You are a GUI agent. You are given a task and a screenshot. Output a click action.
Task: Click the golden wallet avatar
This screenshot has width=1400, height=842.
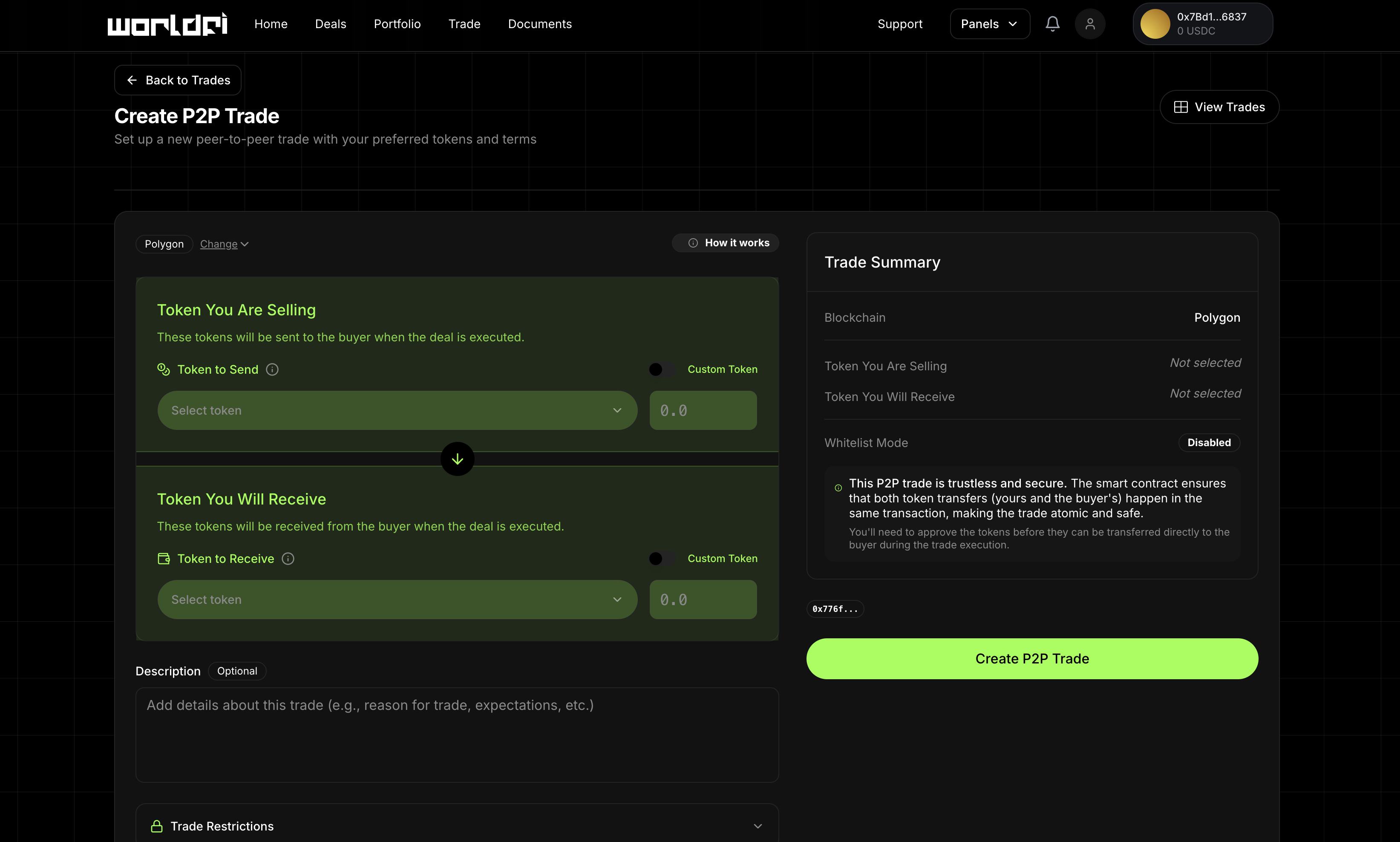1155,24
